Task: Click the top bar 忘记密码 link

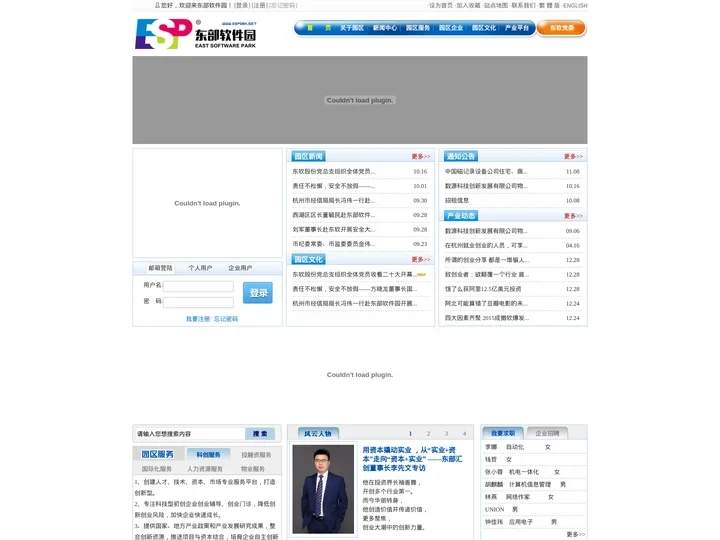Action: [283, 6]
